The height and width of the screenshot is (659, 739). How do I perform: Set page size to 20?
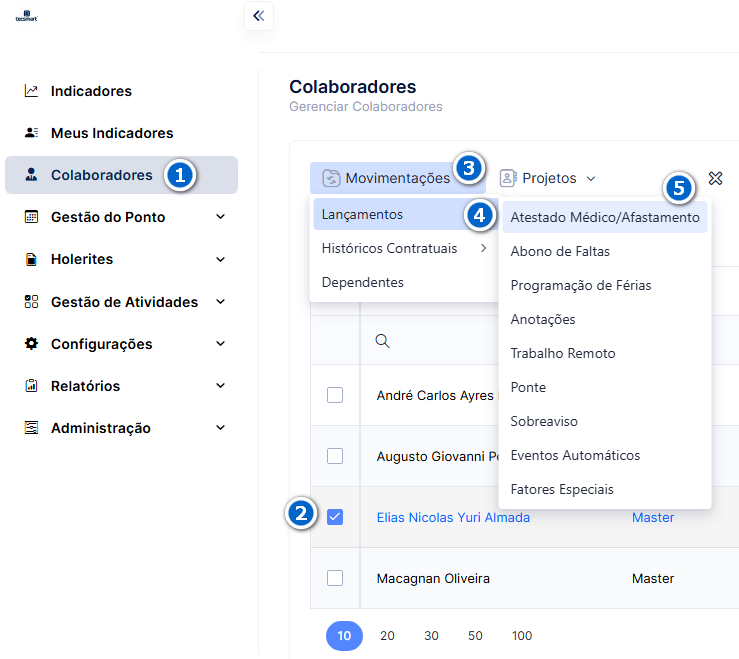point(387,635)
